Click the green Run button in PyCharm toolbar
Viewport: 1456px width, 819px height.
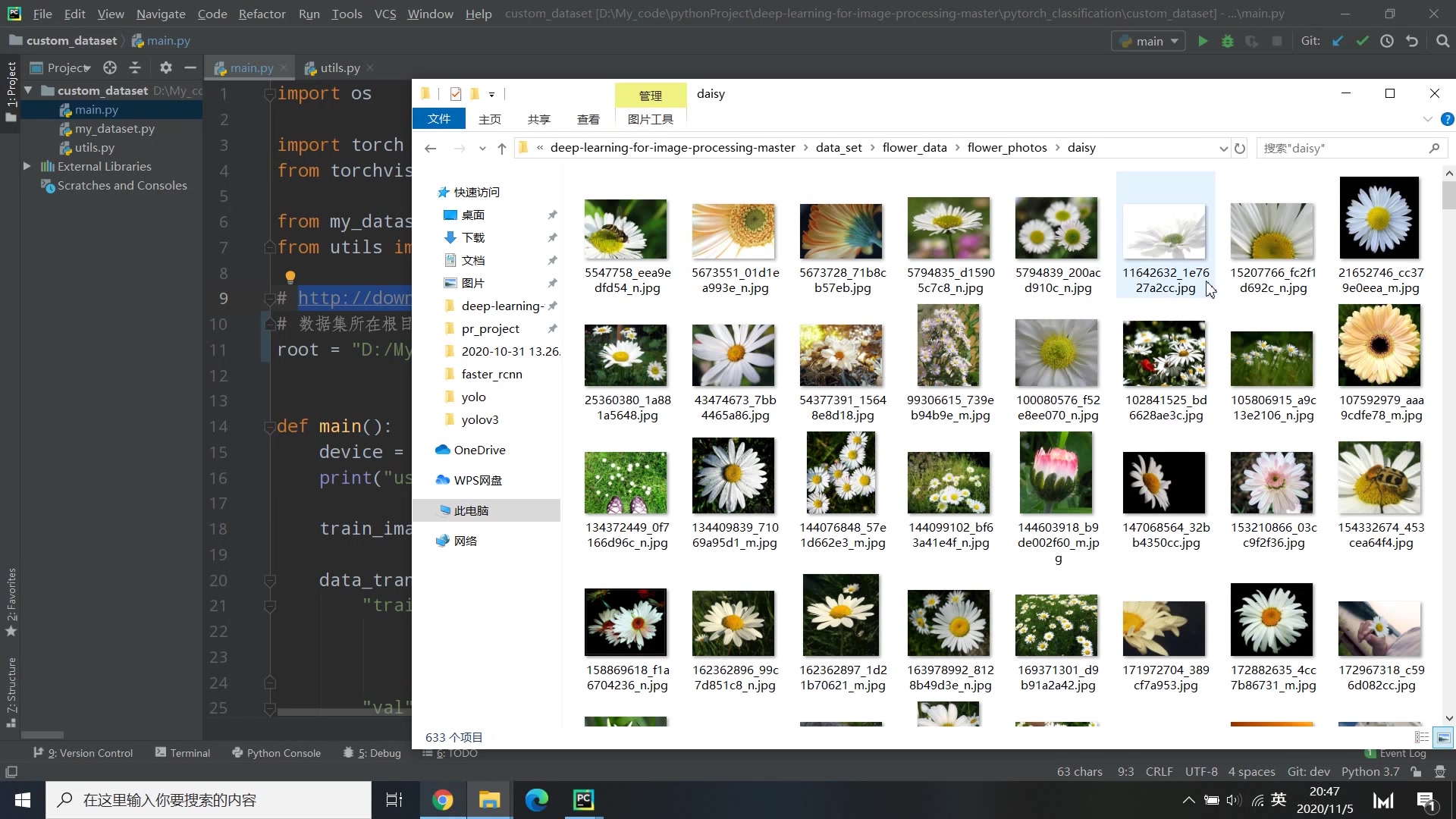1203,42
